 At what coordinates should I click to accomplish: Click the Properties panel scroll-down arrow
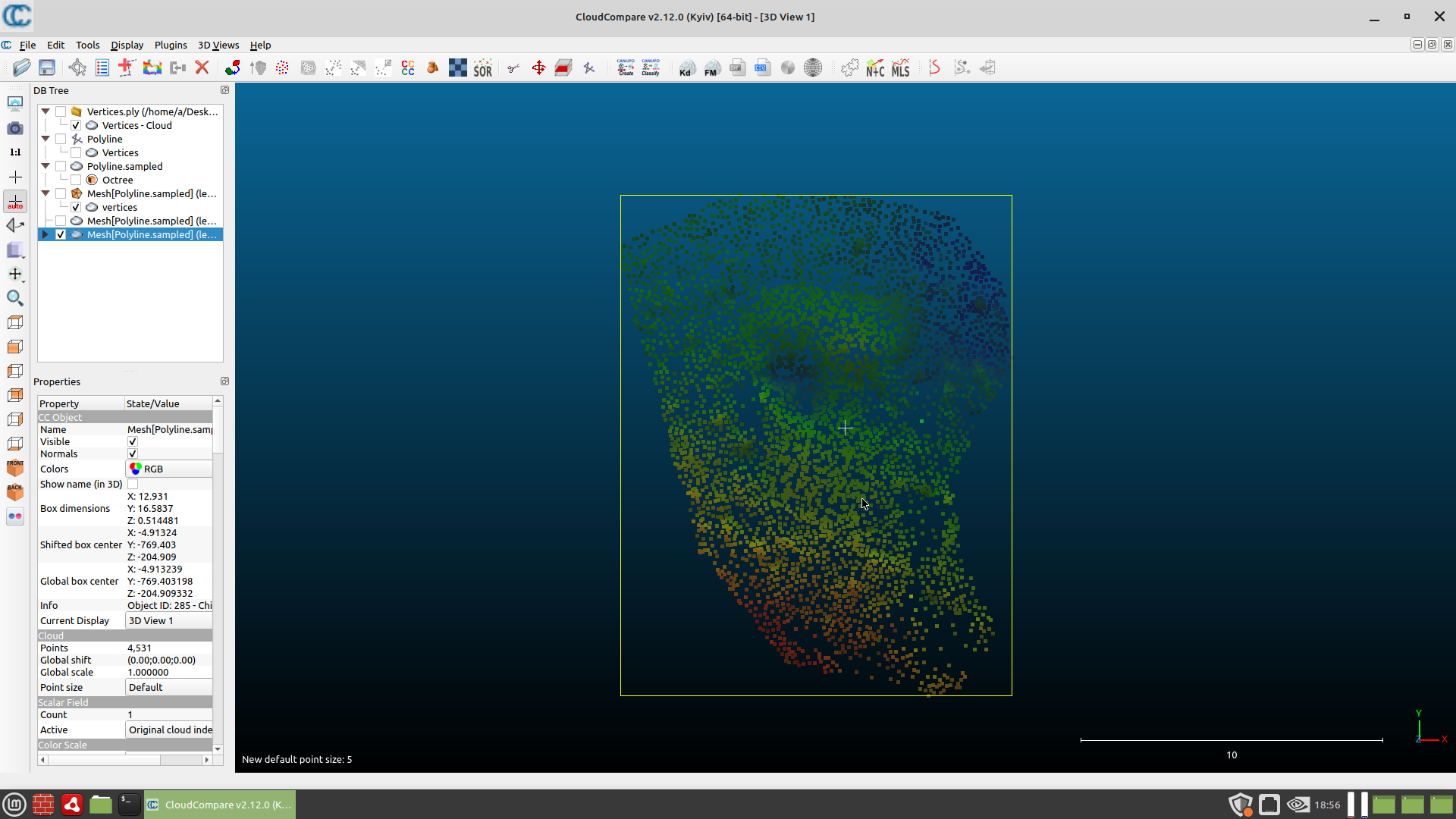tap(218, 748)
